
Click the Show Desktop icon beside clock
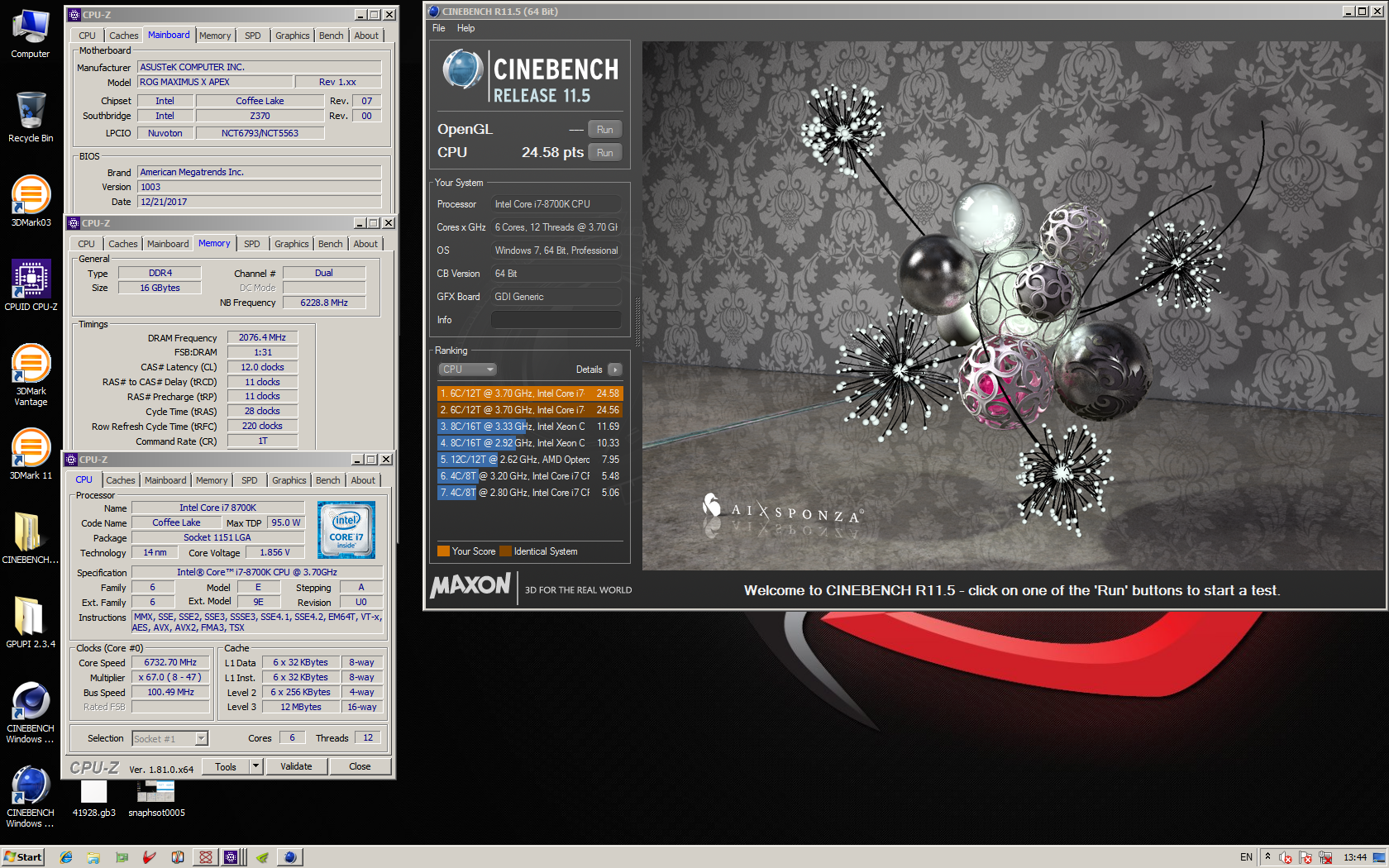[x=1379, y=857]
